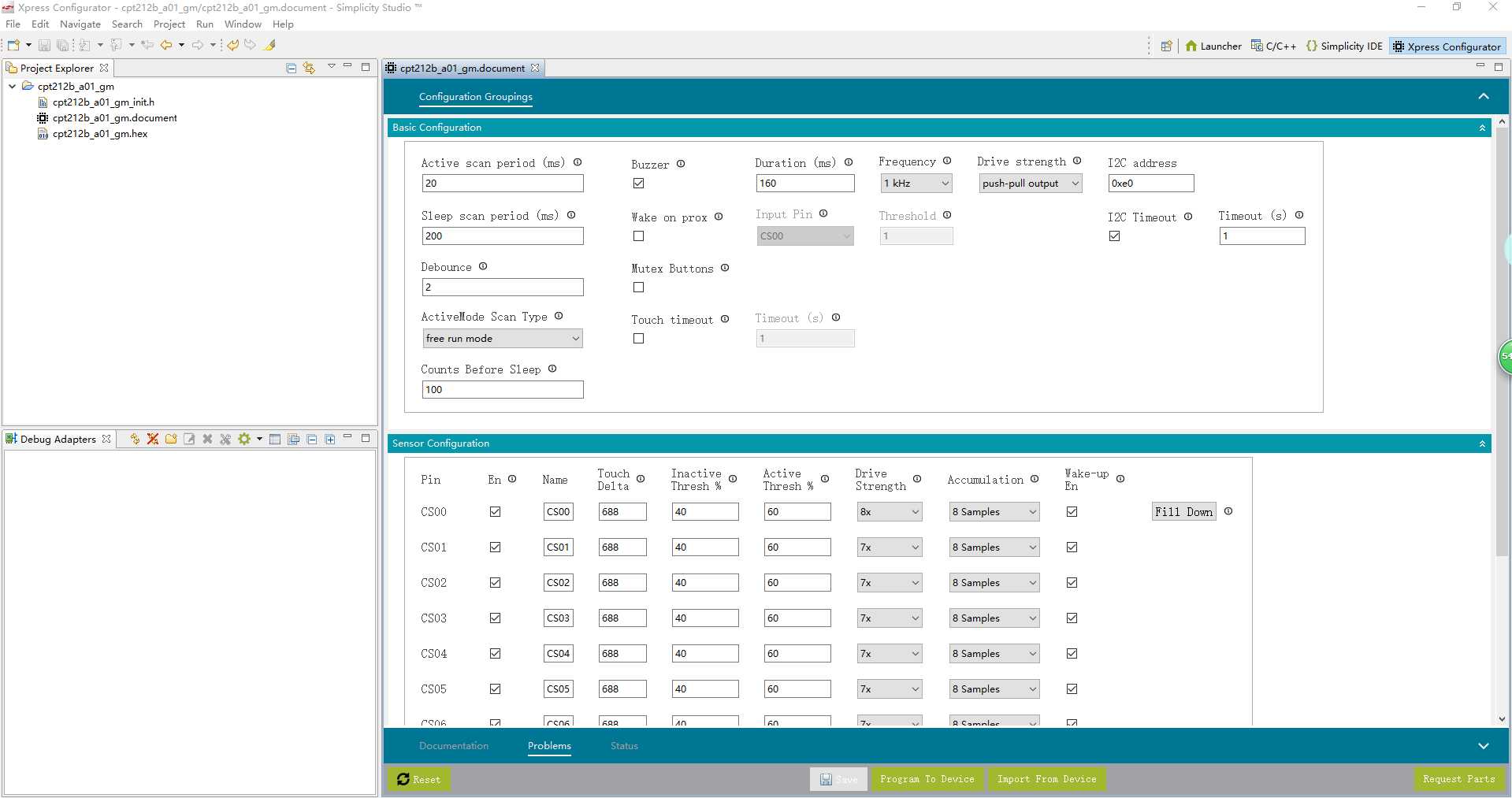Click Import From Device button
Screen dimensions: 1512x798
tap(1046, 779)
